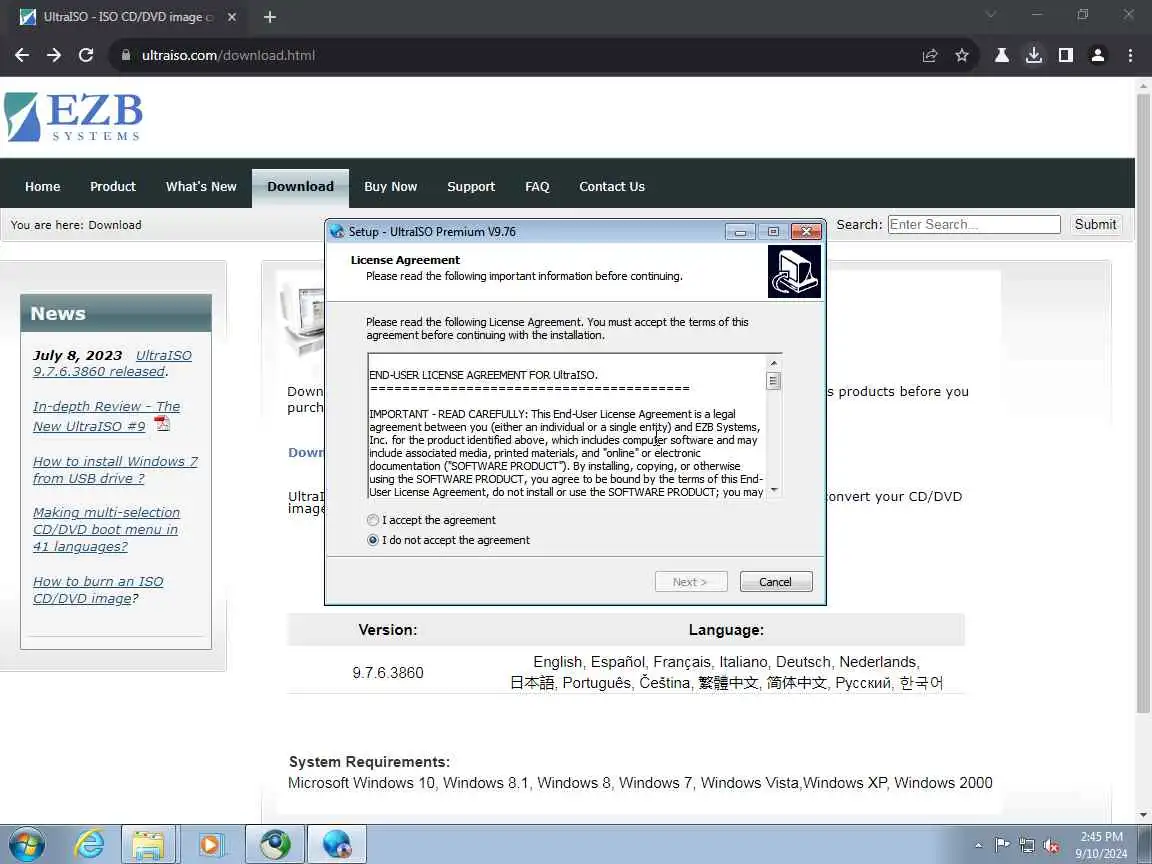Viewport: 1152px width, 864px height.
Task: Click the License Agreement heading
Action: tap(406, 260)
